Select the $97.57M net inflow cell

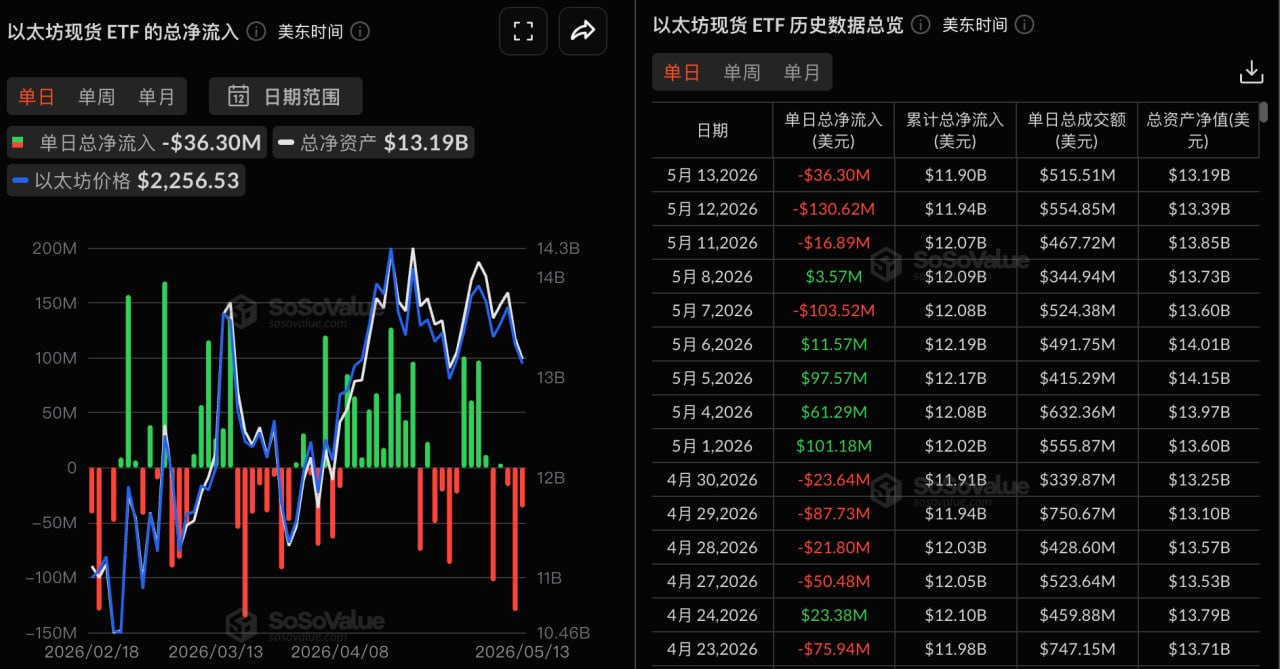click(x=834, y=379)
